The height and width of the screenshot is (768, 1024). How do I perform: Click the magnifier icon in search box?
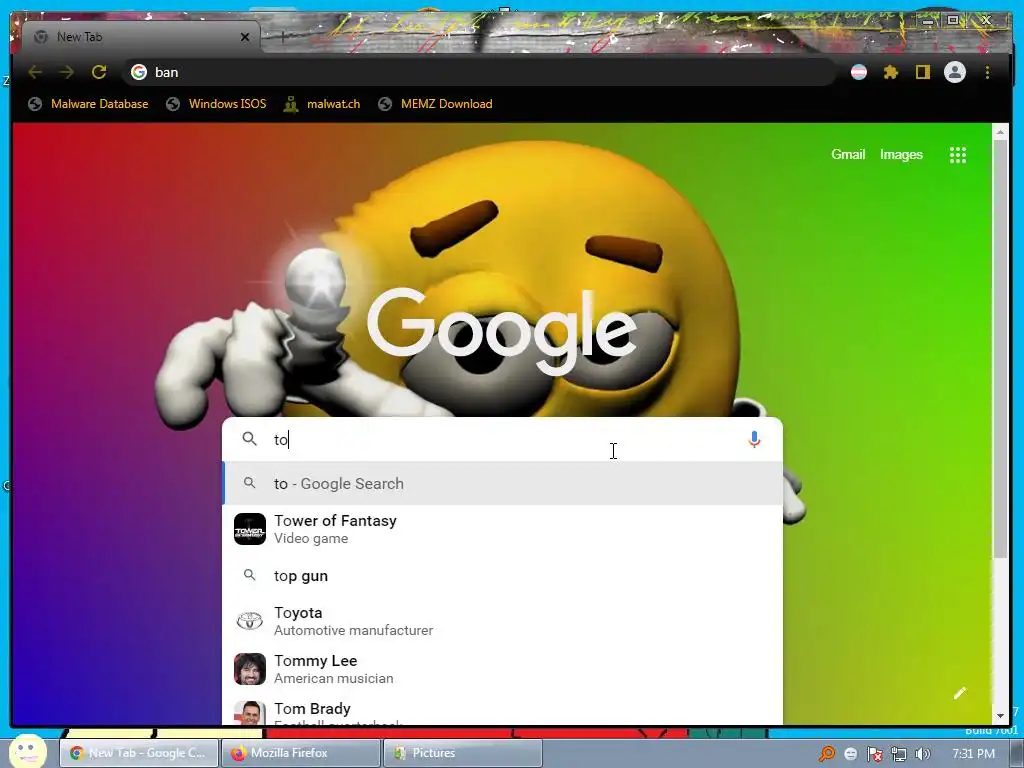[249, 439]
